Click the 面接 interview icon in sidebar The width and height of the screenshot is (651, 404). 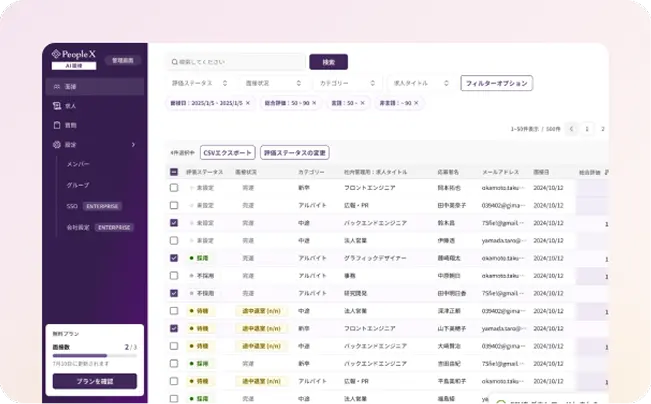click(x=57, y=87)
